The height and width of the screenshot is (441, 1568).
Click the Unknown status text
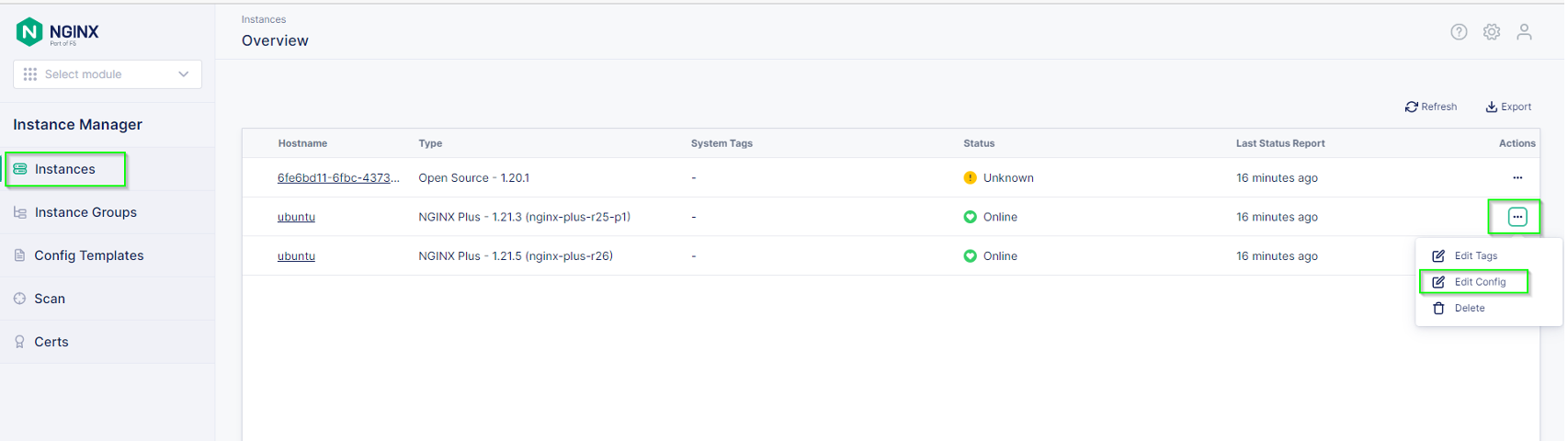[1008, 178]
